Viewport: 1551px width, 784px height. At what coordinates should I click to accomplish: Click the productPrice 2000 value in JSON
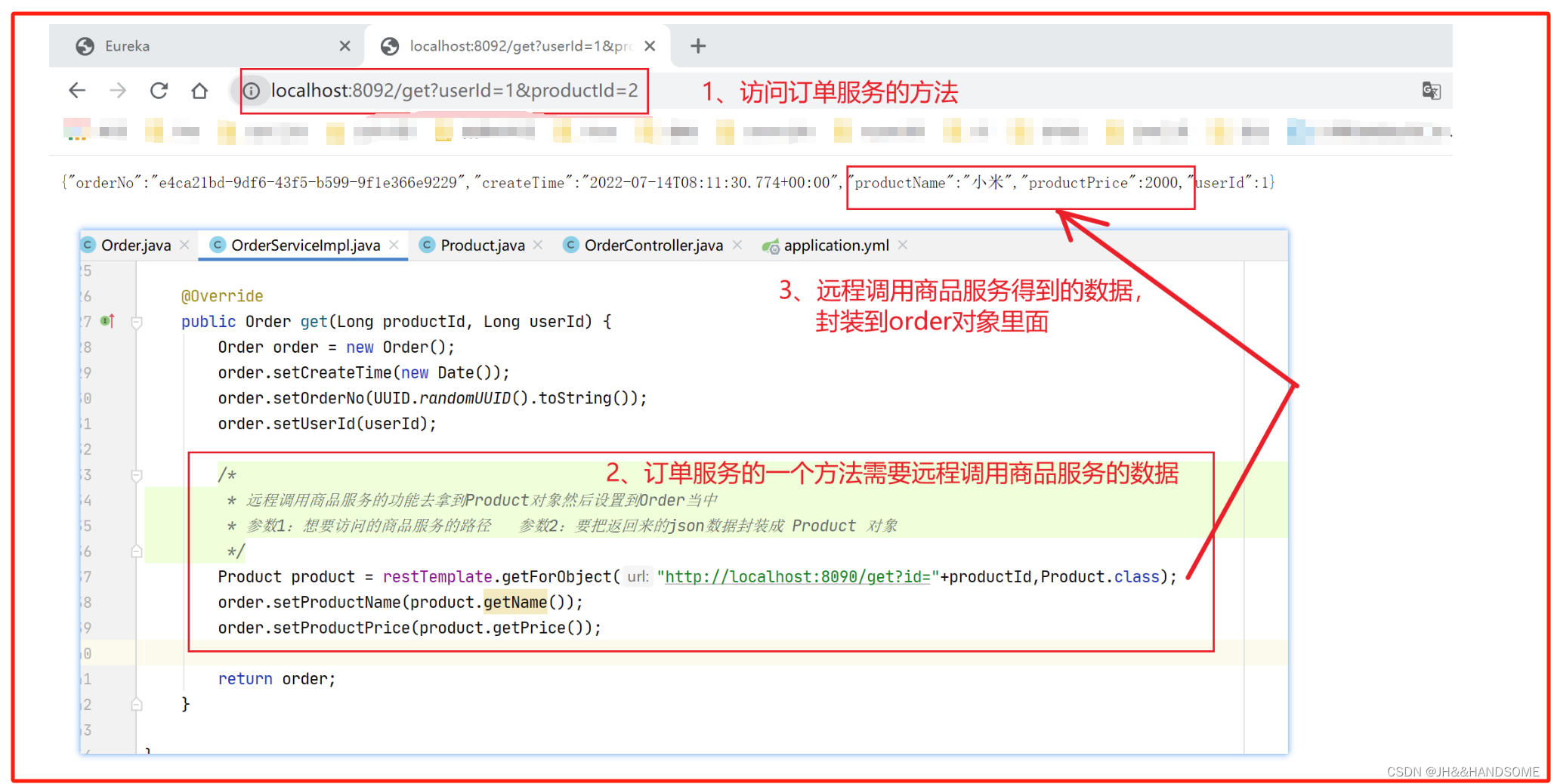pyautogui.click(x=1161, y=183)
